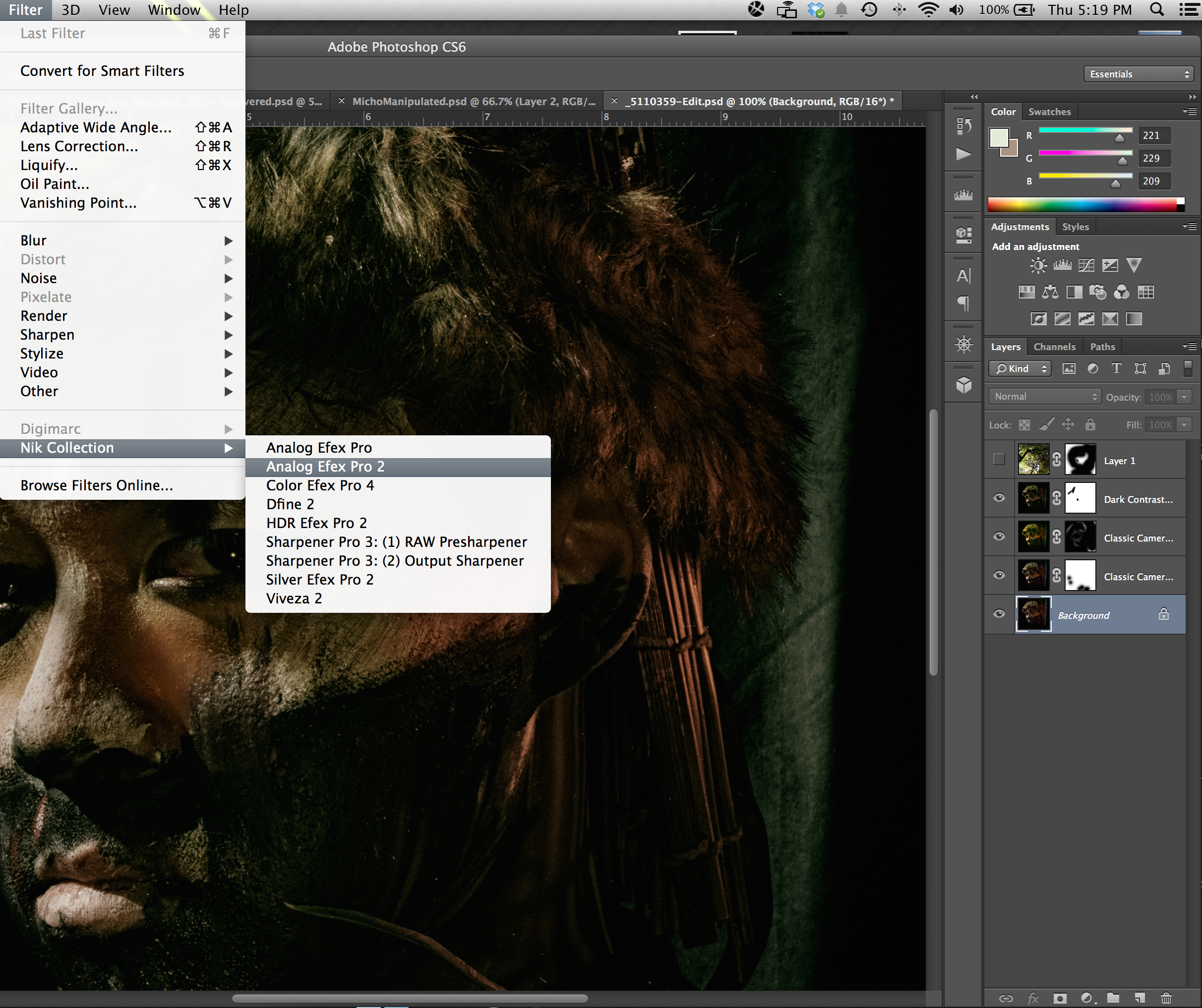
Task: Create a new group folder icon
Action: (x=1113, y=998)
